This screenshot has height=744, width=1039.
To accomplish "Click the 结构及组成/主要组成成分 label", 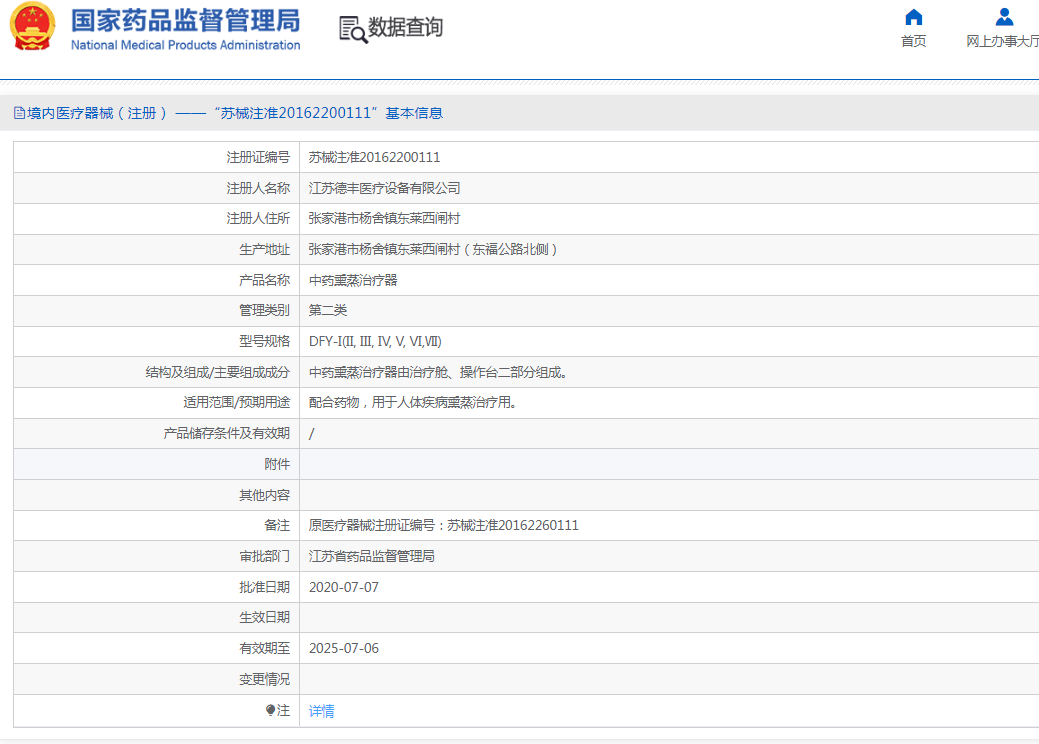I will click(218, 372).
